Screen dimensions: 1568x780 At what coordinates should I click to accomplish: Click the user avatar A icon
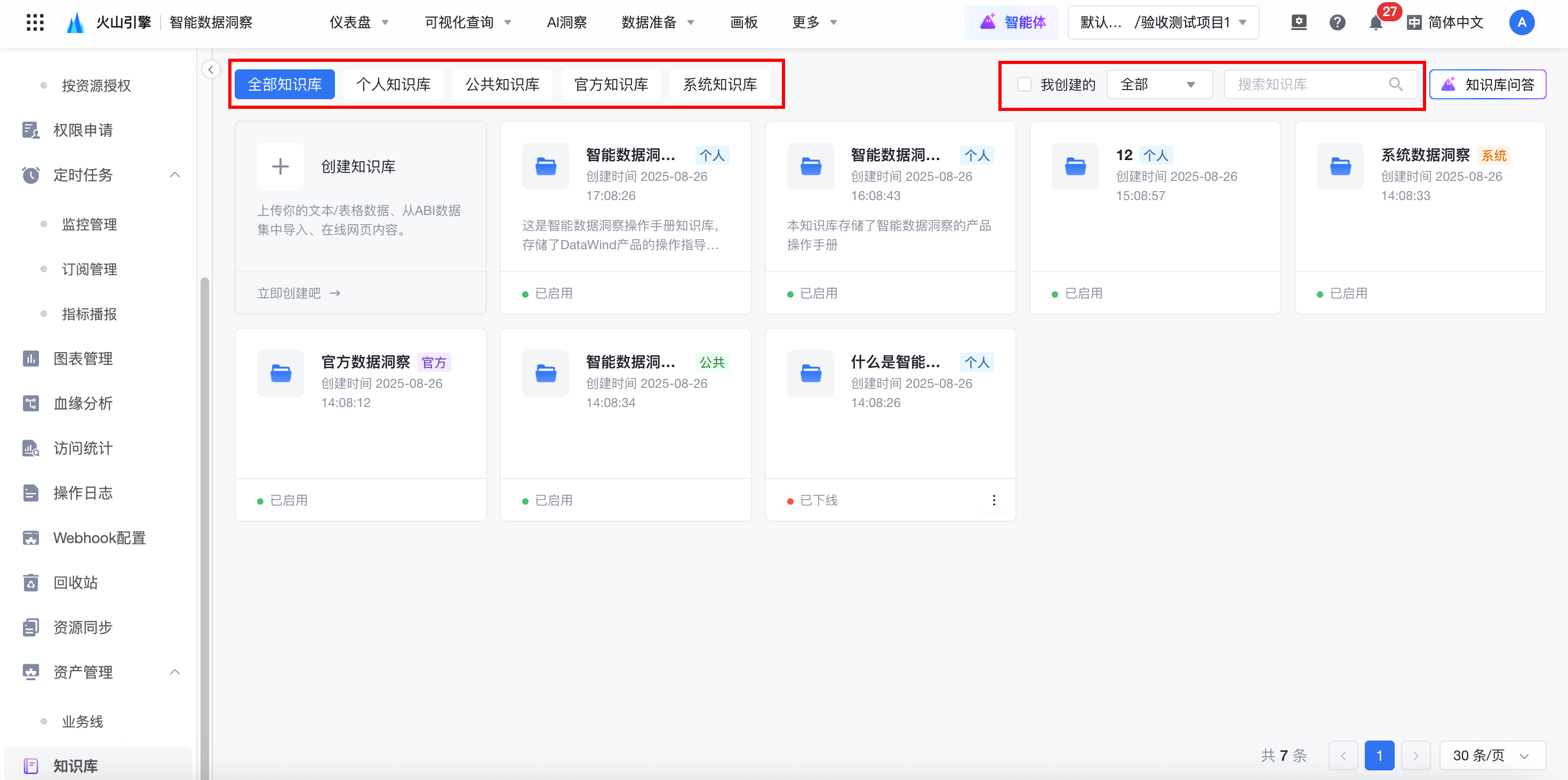tap(1521, 23)
